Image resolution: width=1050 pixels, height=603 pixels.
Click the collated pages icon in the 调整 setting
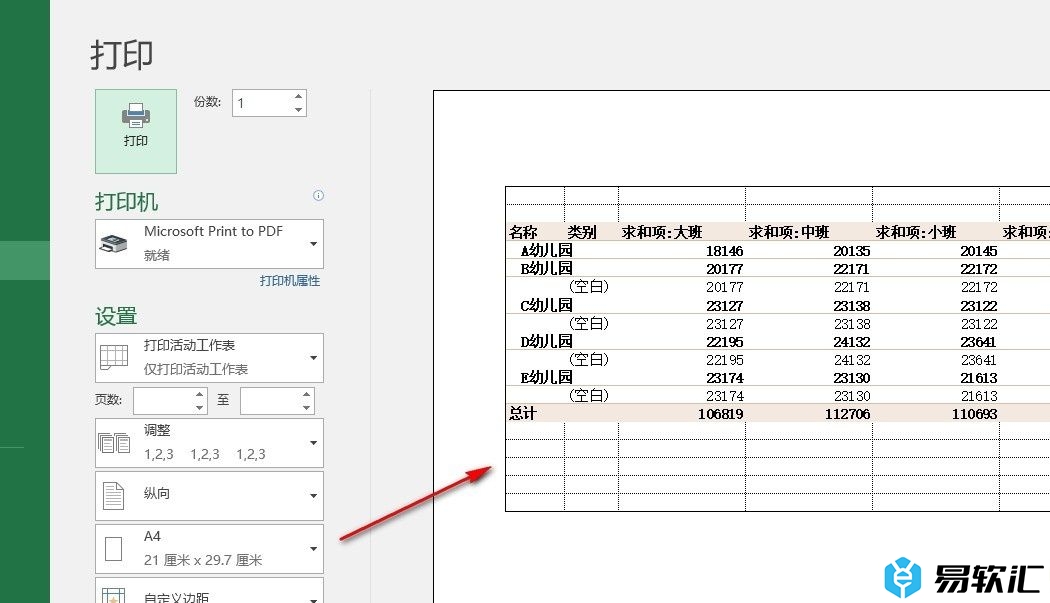pos(114,443)
